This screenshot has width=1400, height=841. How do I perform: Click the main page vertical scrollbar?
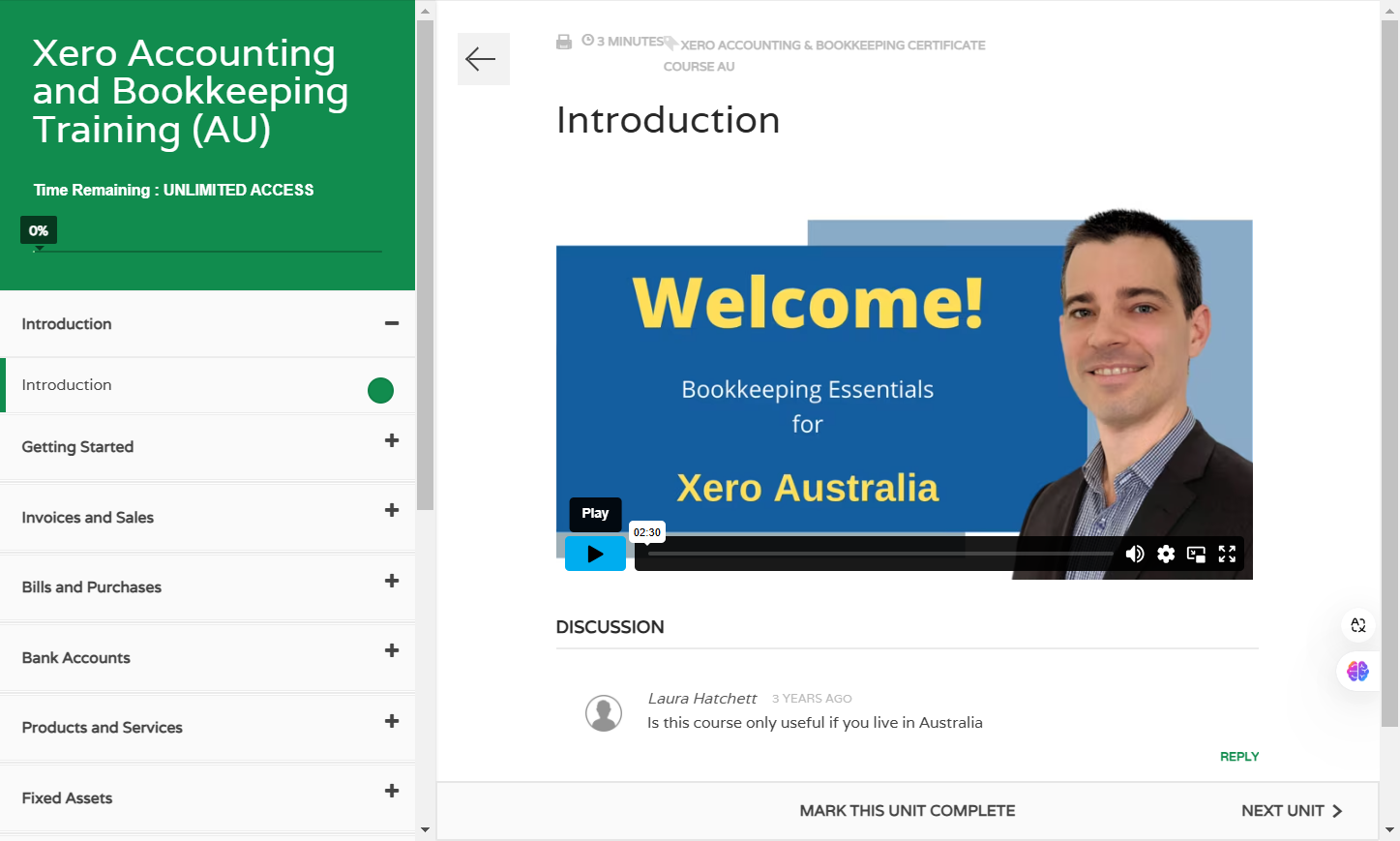(1390, 373)
